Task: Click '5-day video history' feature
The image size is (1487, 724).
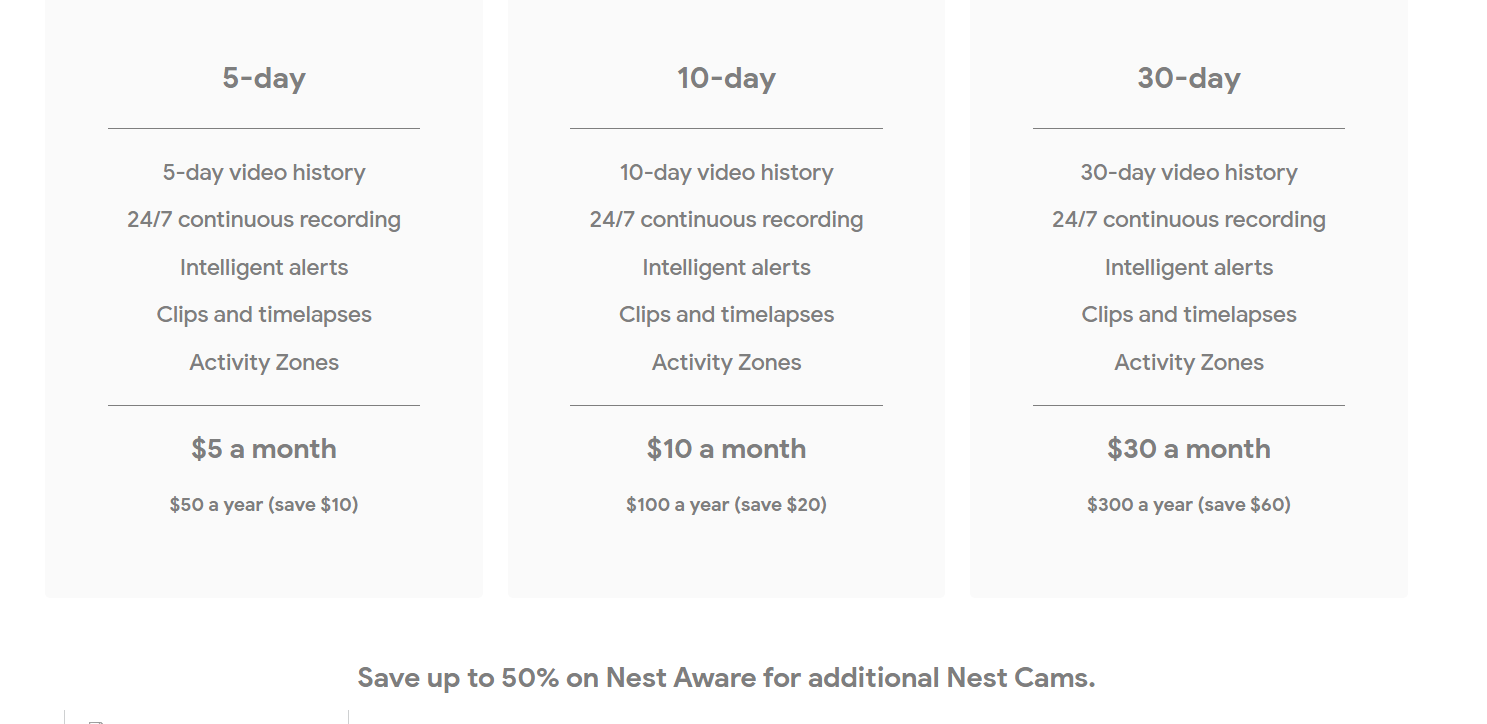Action: (264, 173)
